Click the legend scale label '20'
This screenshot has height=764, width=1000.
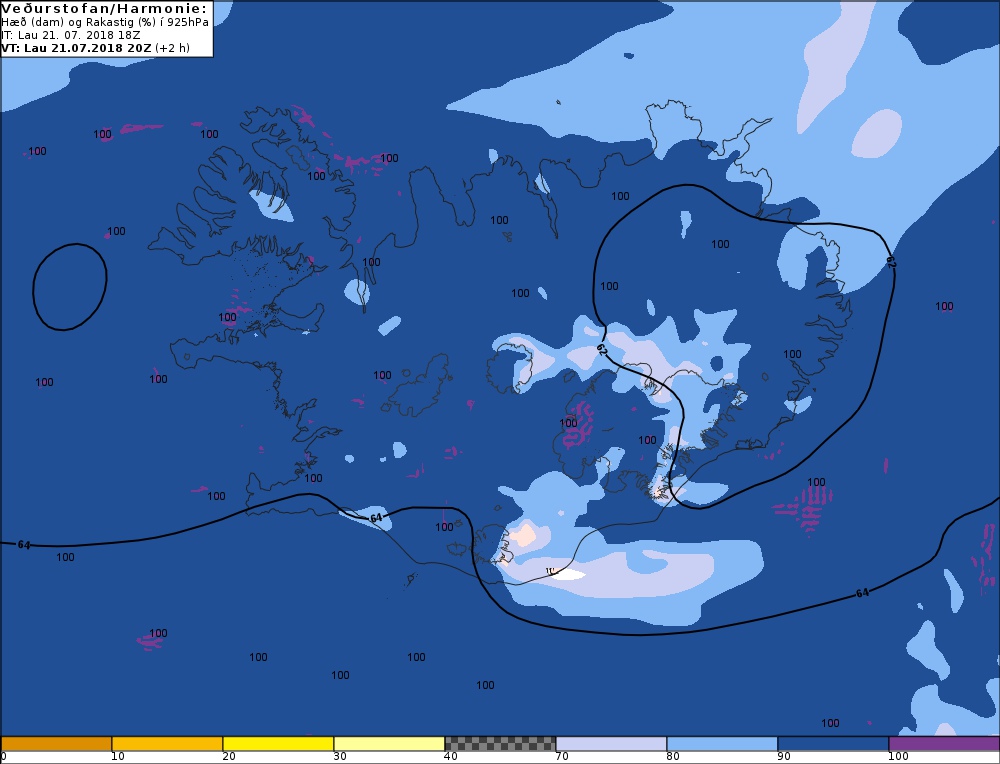click(x=228, y=757)
